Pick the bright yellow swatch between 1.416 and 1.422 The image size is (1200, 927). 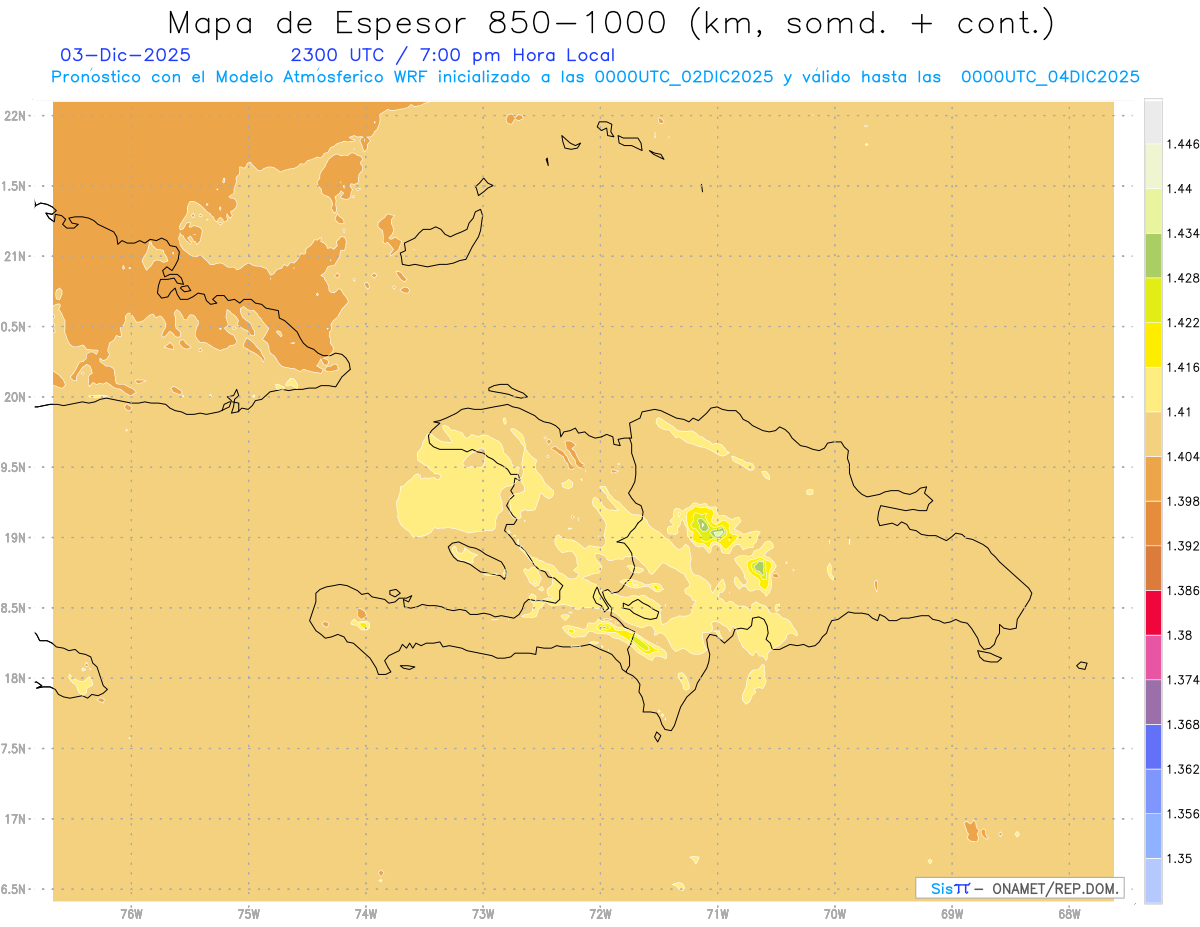point(1153,345)
